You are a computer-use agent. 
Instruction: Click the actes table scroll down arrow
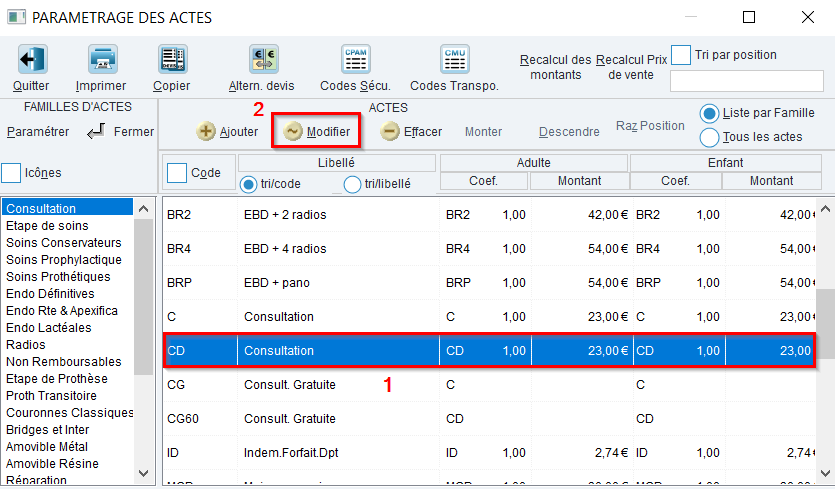[825, 473]
